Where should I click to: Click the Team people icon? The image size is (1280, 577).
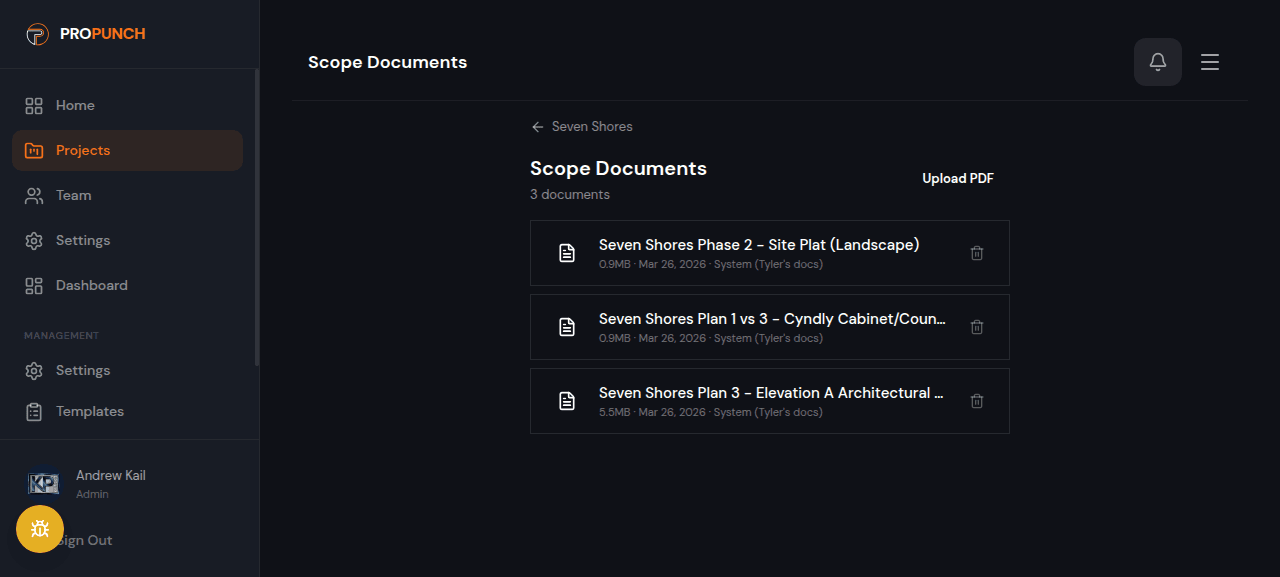[34, 195]
